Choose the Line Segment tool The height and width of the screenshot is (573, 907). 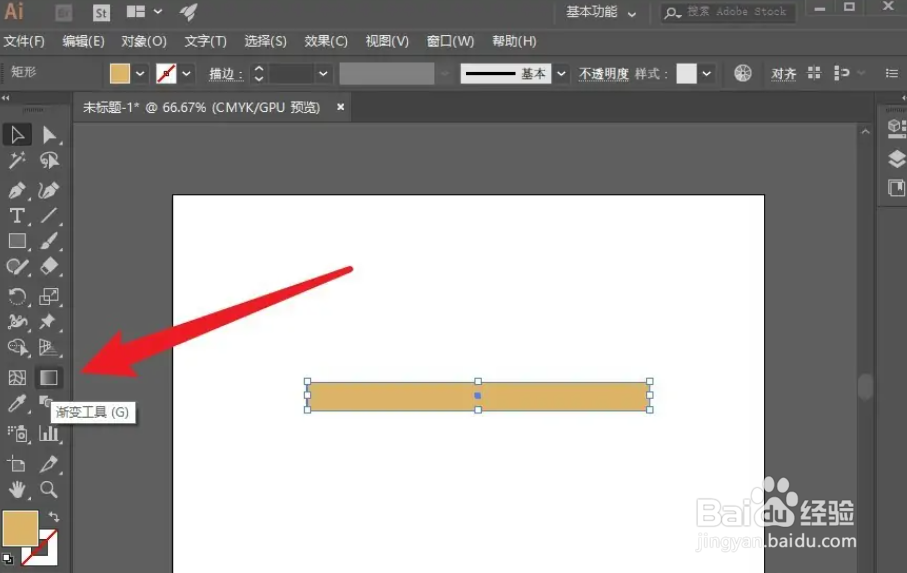[x=49, y=216]
